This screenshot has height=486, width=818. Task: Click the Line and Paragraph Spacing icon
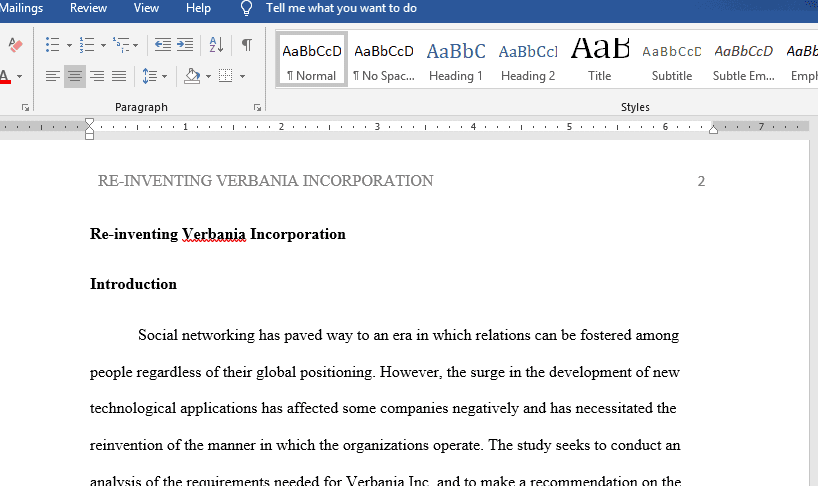[x=150, y=76]
